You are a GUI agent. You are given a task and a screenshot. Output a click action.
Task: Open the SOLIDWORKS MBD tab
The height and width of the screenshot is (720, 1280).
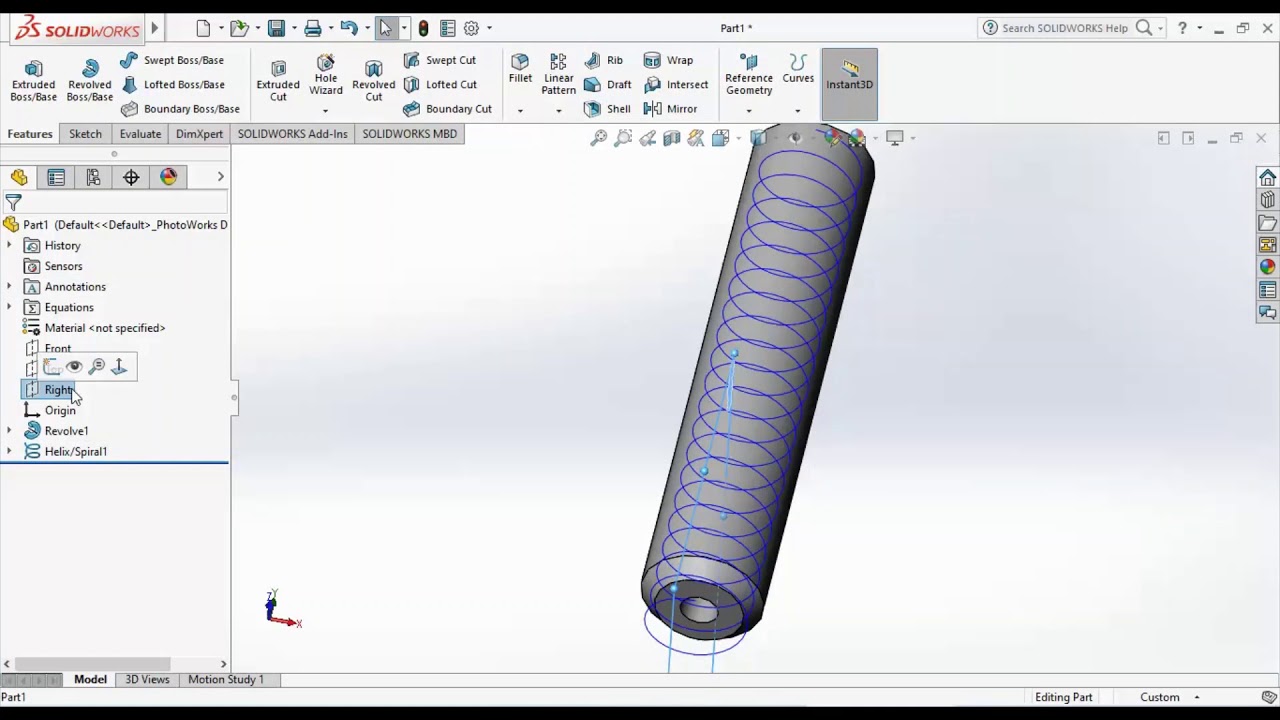point(409,134)
